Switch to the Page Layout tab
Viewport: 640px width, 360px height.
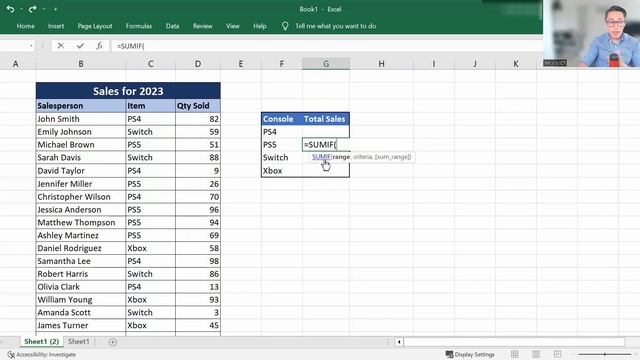pyautogui.click(x=95, y=26)
